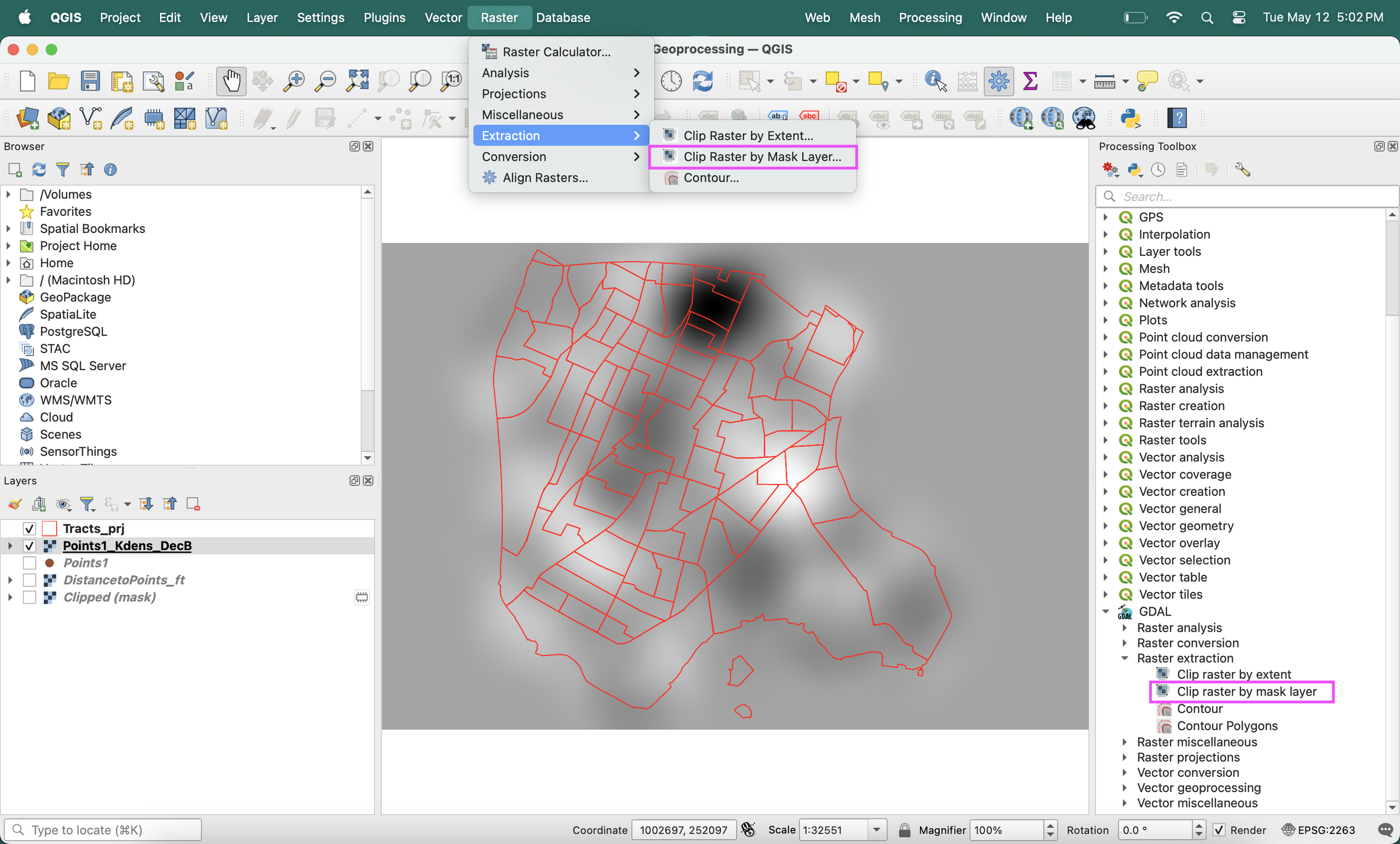Image resolution: width=1400 pixels, height=844 pixels.
Task: Click the New Project toolbar icon
Action: (x=27, y=81)
